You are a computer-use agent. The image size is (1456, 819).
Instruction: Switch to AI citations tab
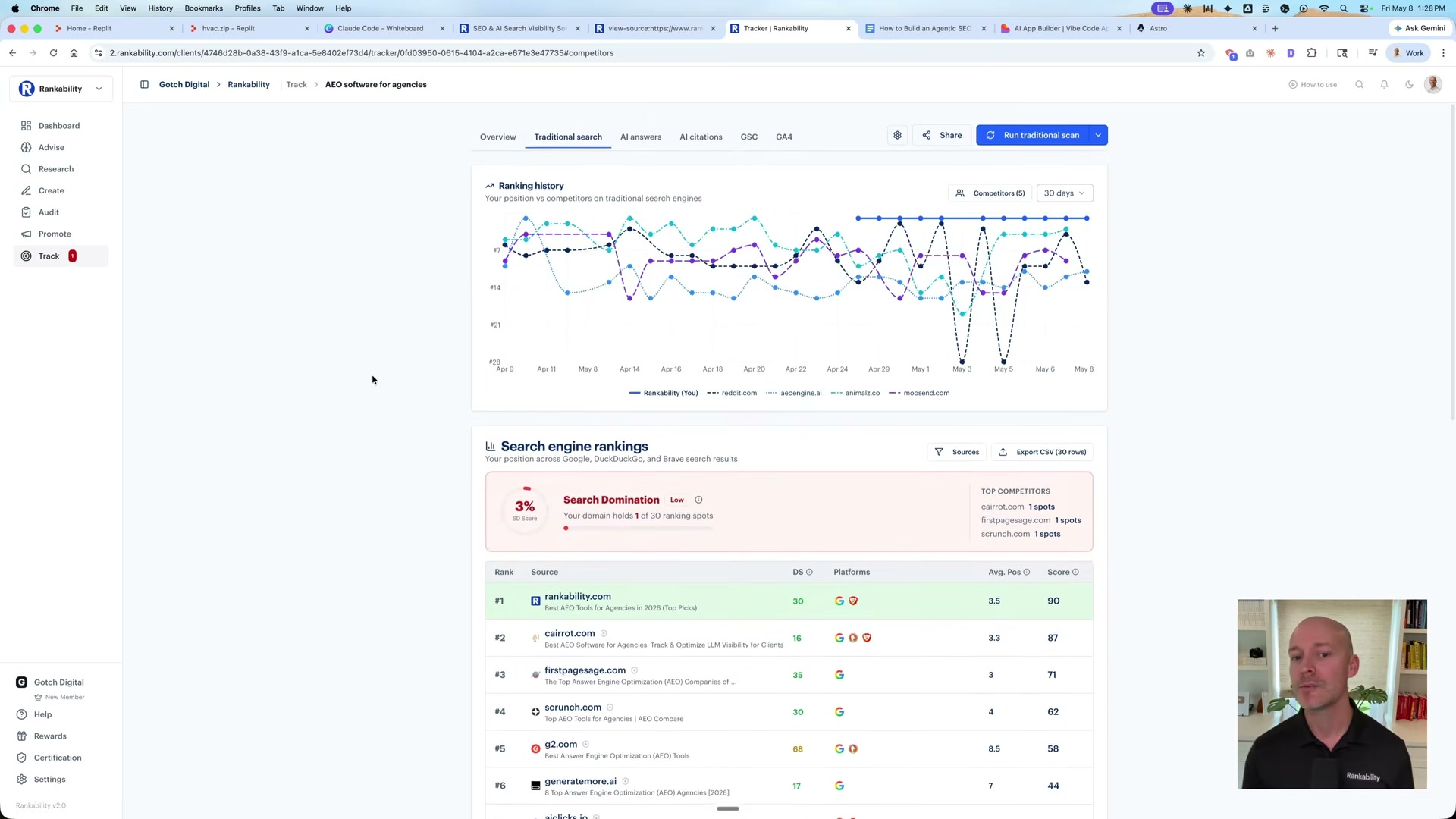tap(701, 136)
